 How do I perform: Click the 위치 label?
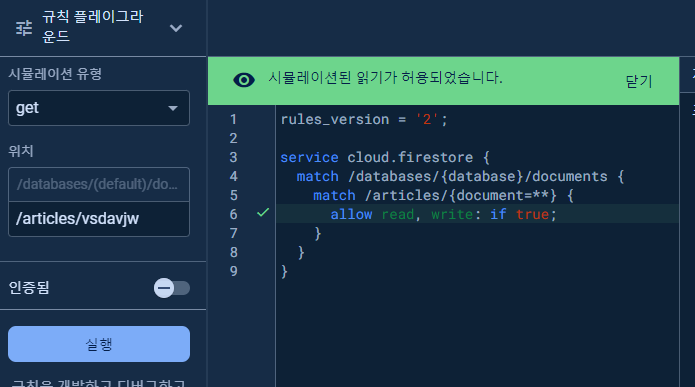click(x=21, y=151)
